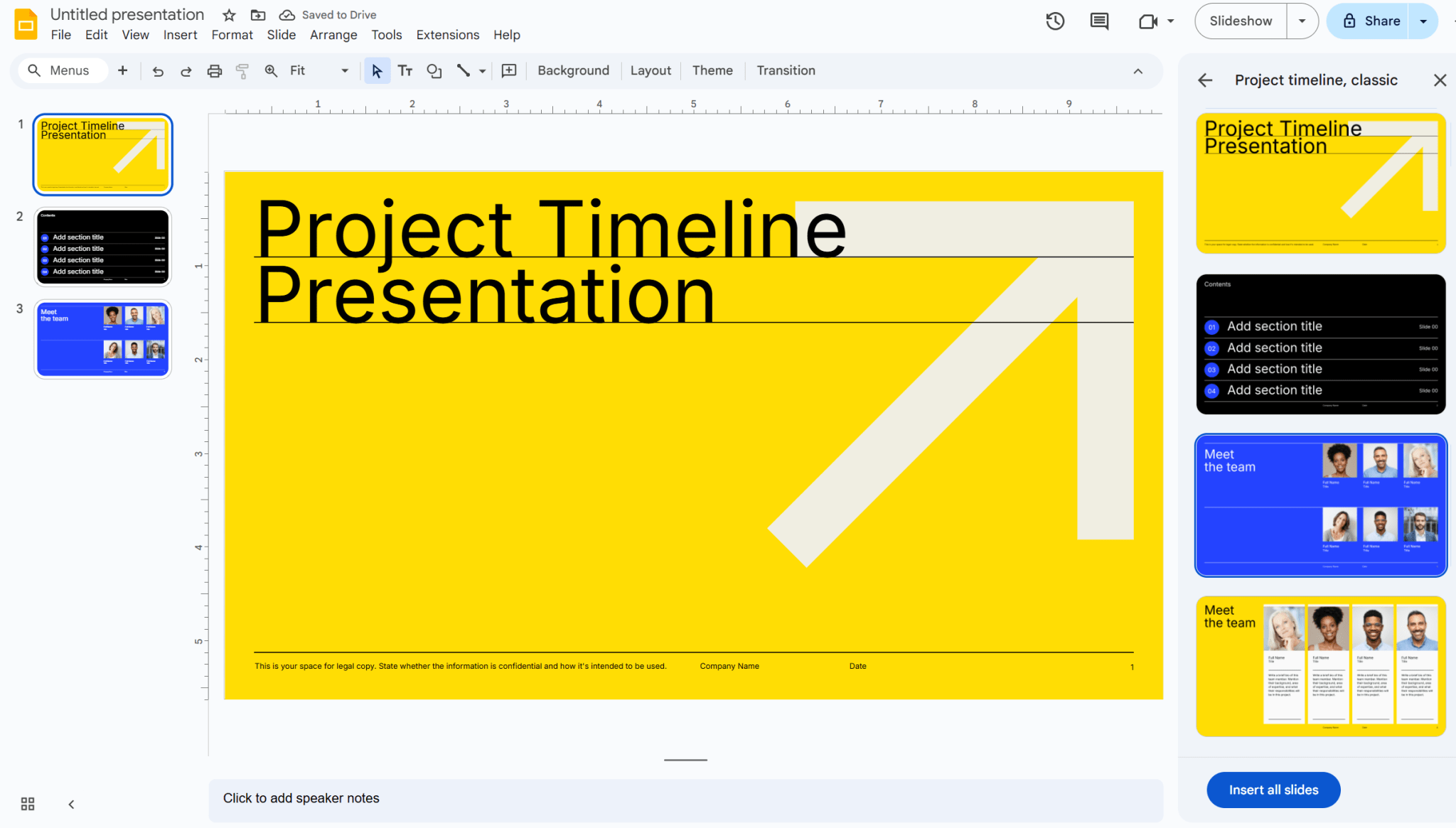Open the Insert menu
Image resolution: width=1456 pixels, height=828 pixels.
point(180,34)
